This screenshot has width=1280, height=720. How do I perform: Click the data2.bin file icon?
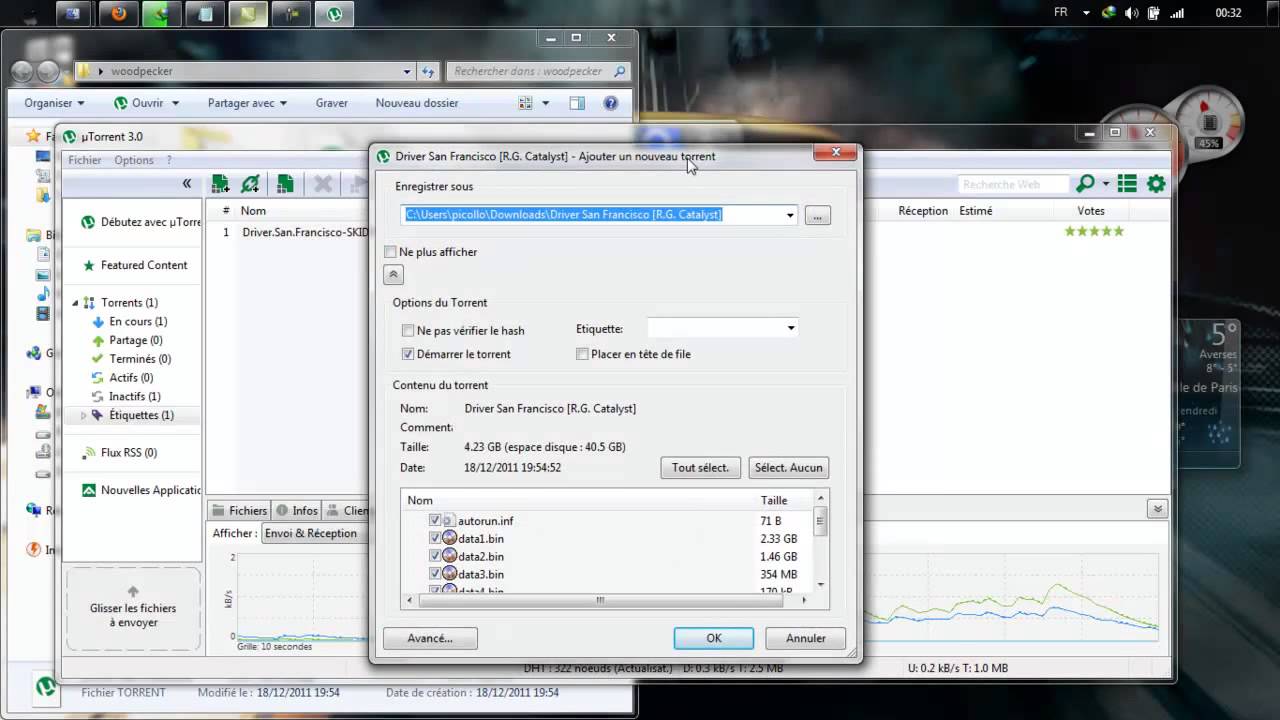(450, 556)
